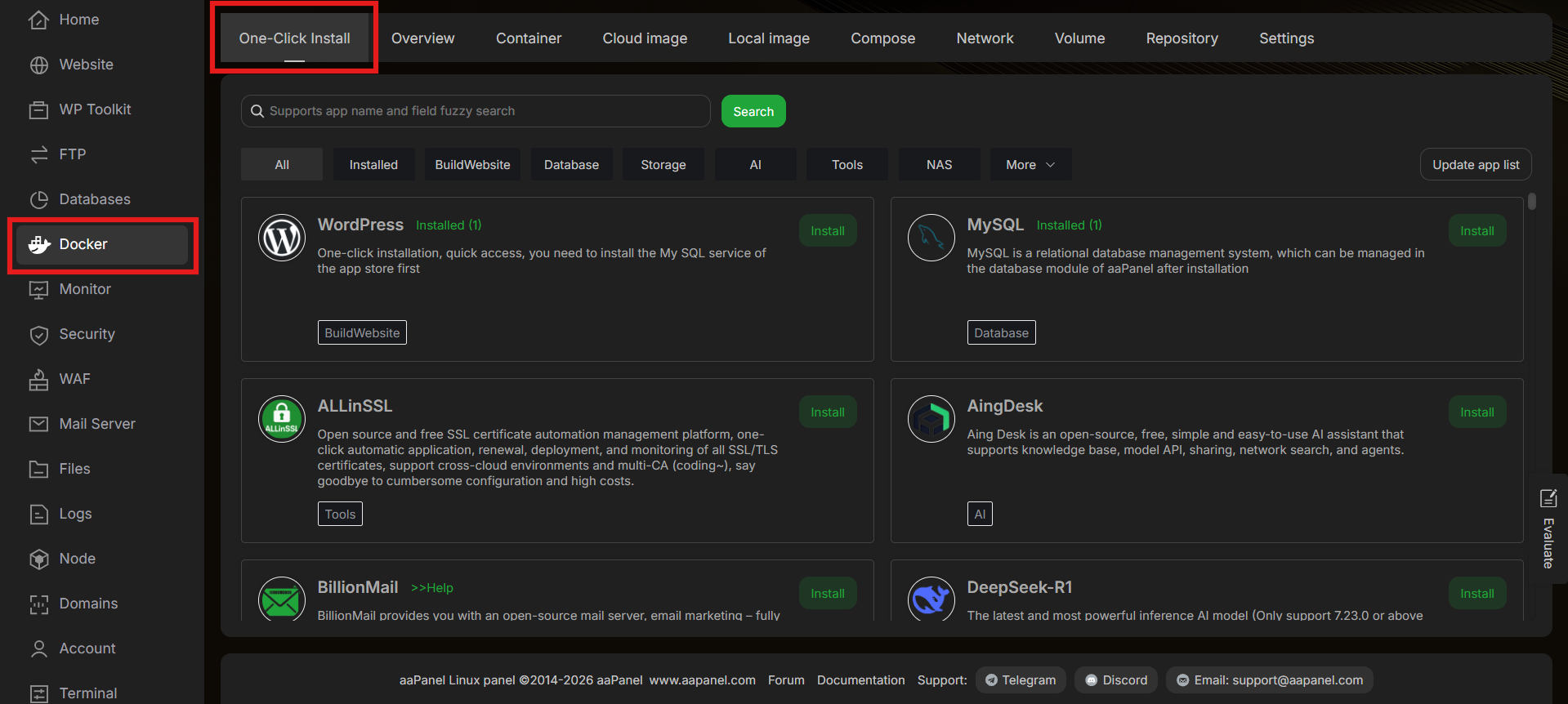This screenshot has height=704, width=1568.
Task: Click the Update app list button
Action: click(x=1476, y=164)
